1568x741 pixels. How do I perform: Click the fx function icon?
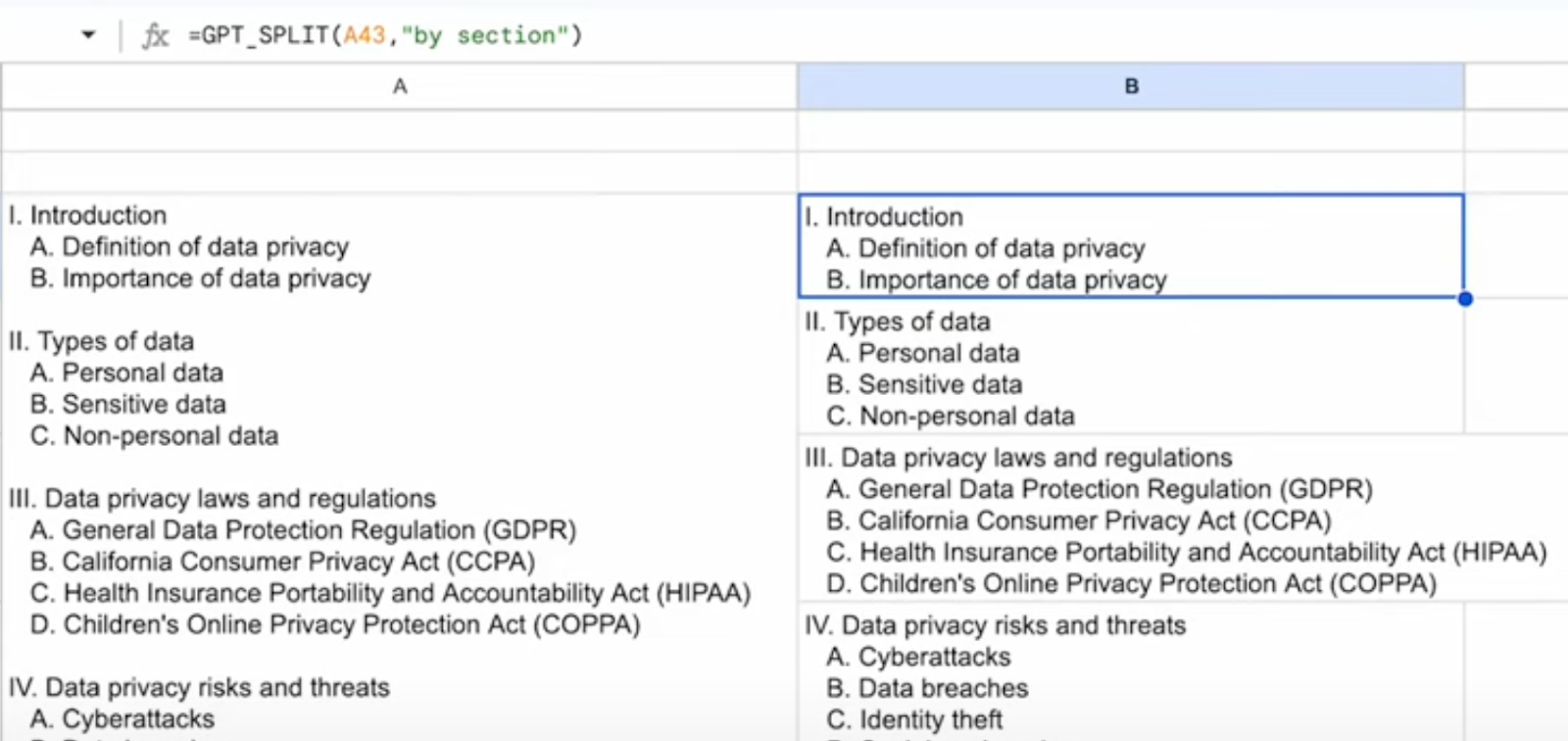tap(155, 36)
